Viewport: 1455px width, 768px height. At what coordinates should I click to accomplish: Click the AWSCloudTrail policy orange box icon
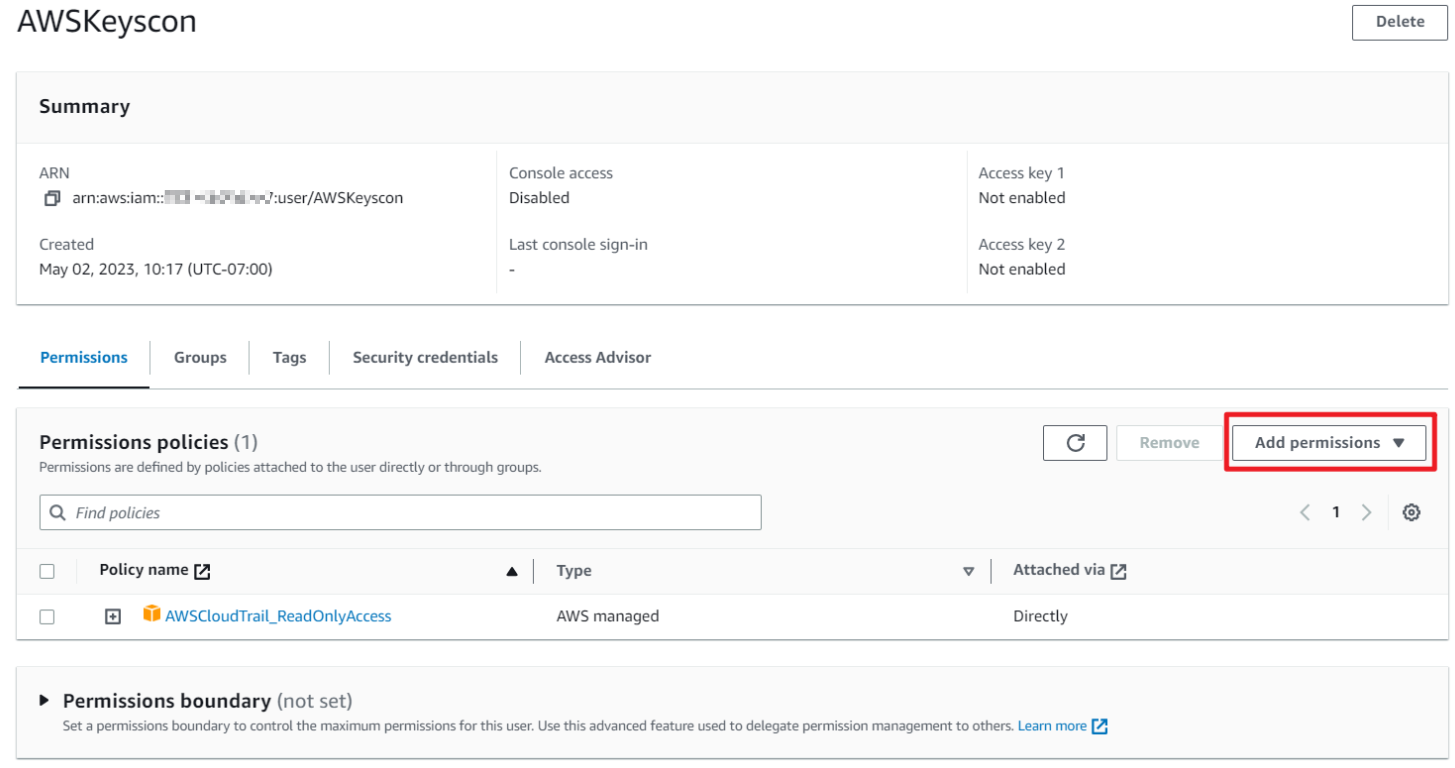(x=152, y=614)
